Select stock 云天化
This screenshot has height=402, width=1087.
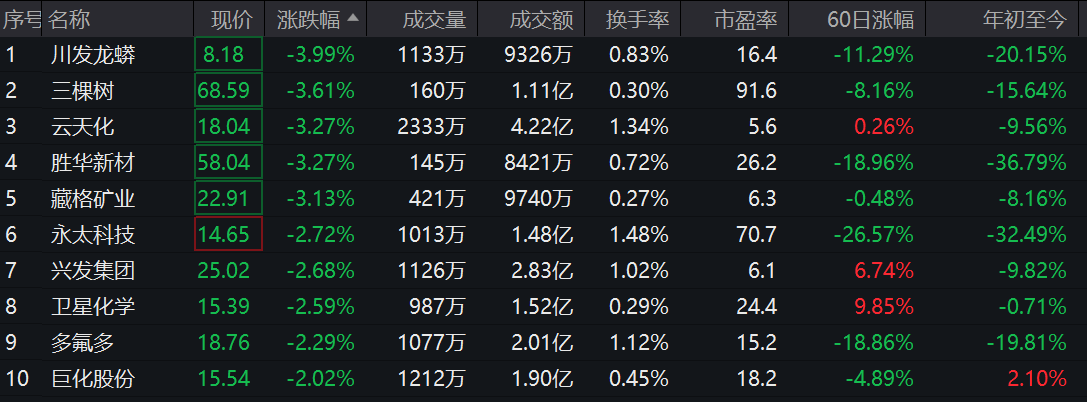click(x=83, y=127)
